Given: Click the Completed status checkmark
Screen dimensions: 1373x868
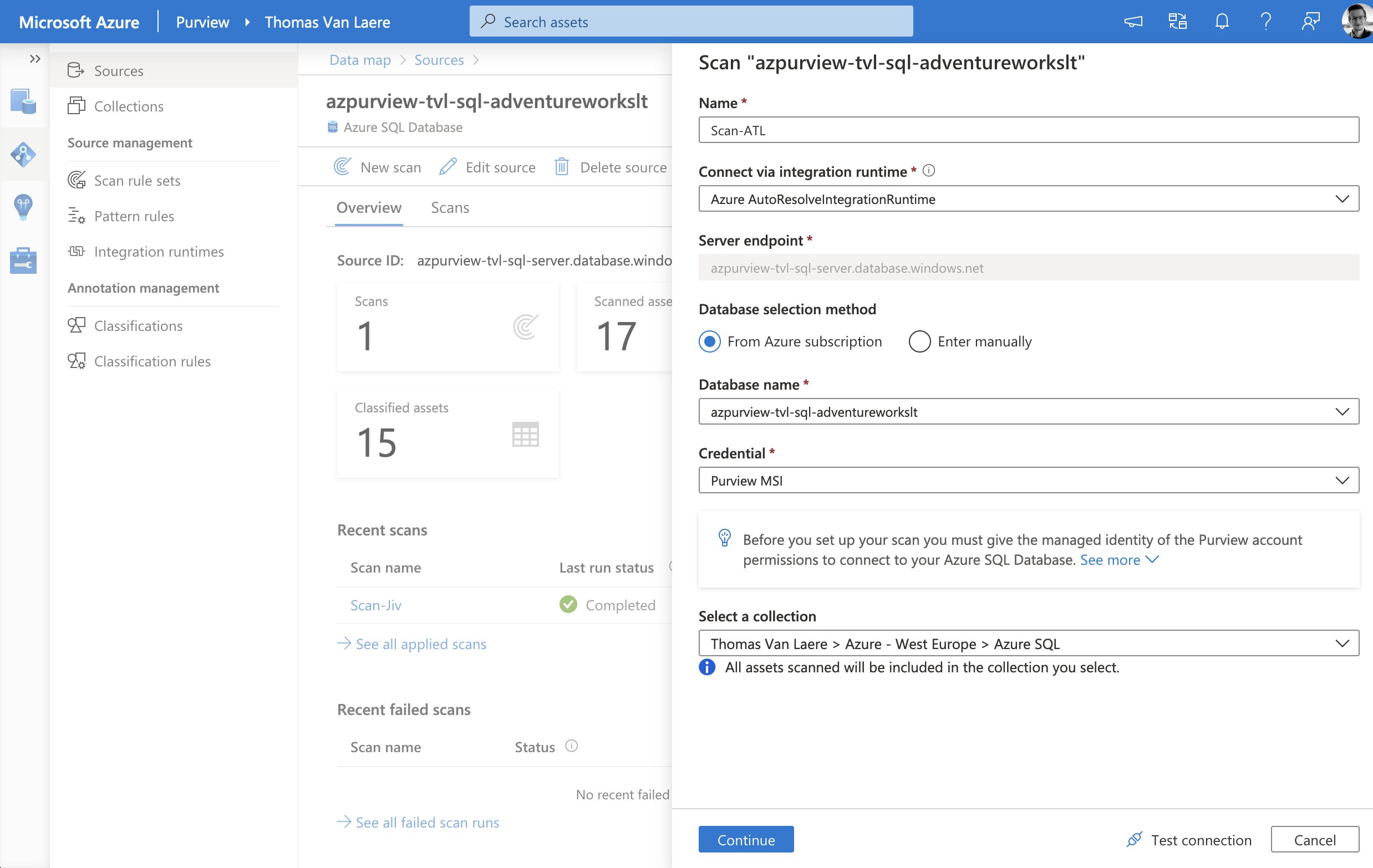Looking at the screenshot, I should tap(568, 604).
